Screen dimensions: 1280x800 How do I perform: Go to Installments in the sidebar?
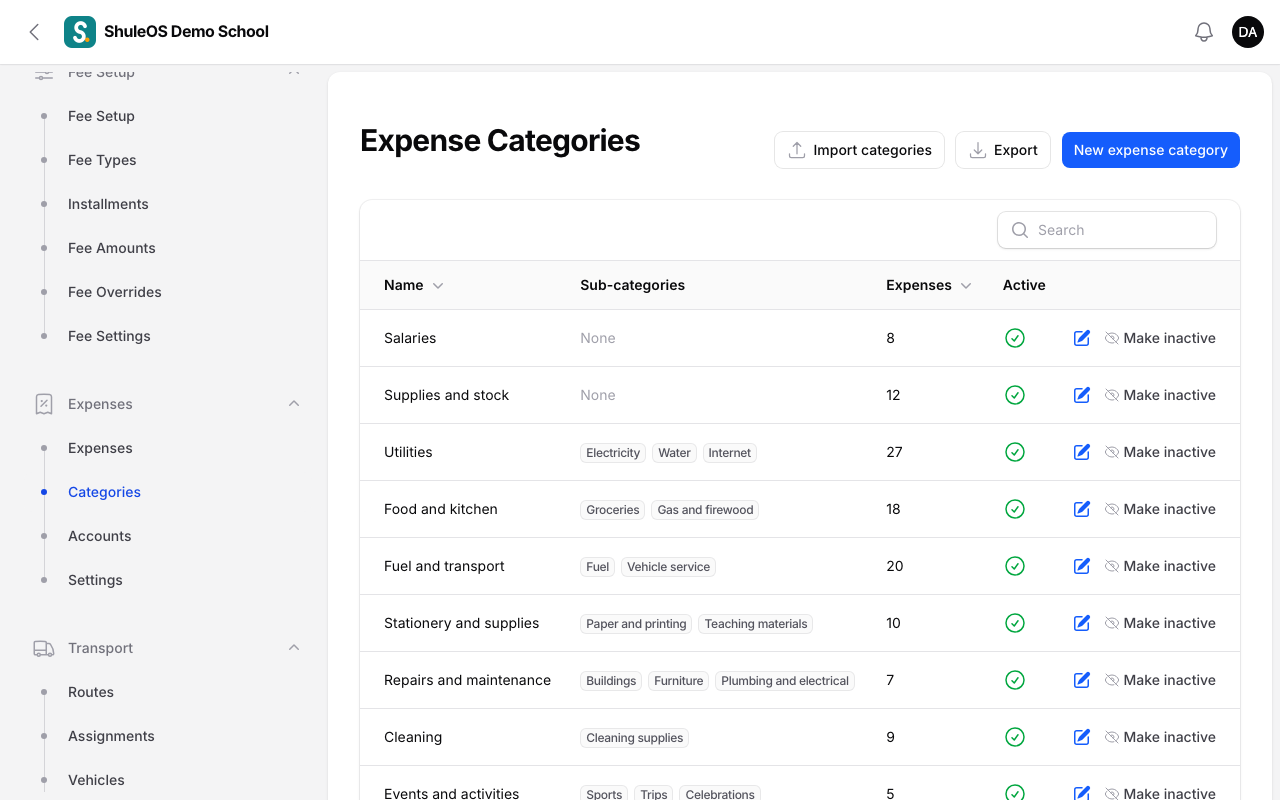[108, 204]
